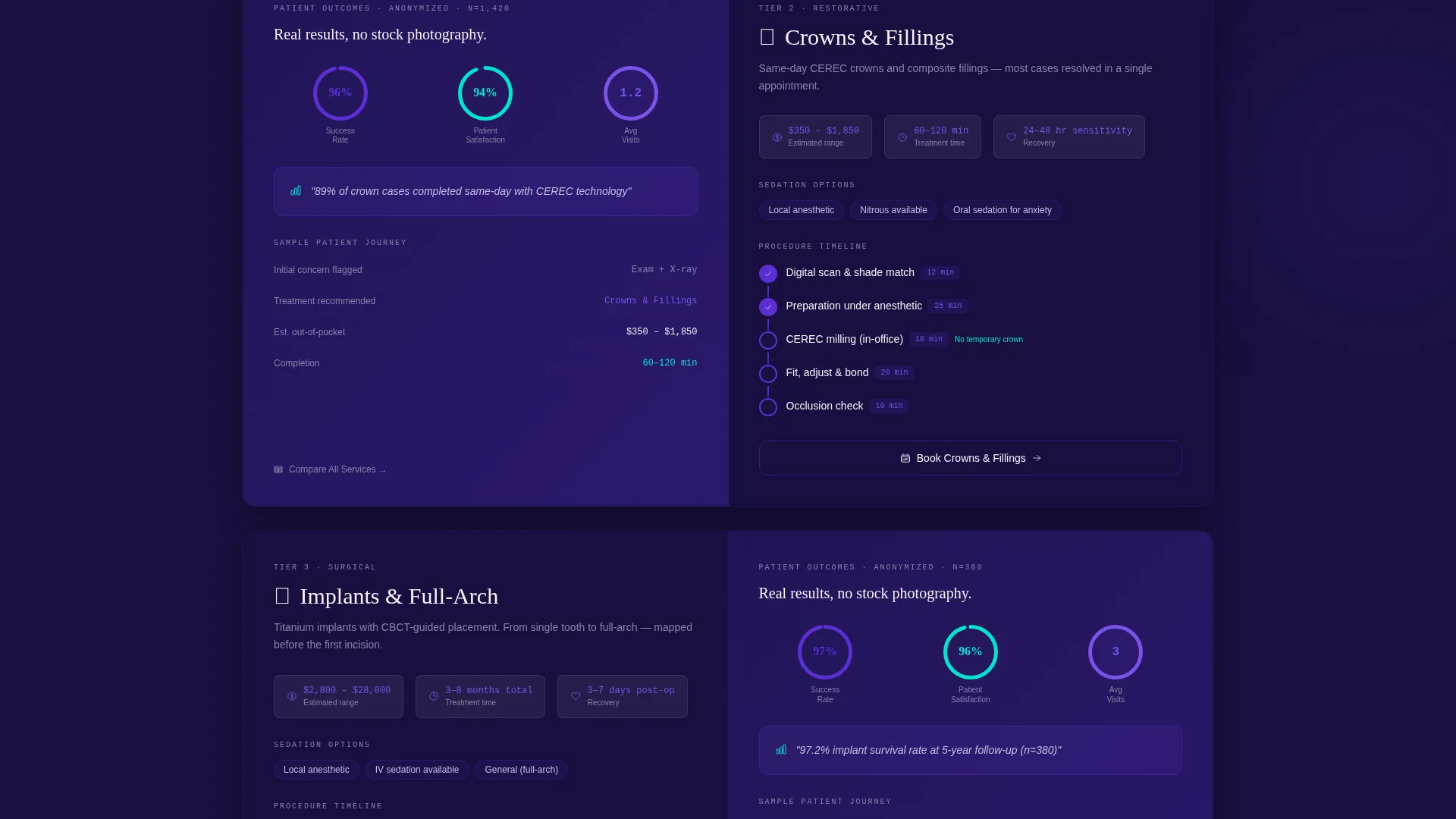Click the bar chart icon near implant survival quote
The height and width of the screenshot is (819, 1456).
click(781, 750)
